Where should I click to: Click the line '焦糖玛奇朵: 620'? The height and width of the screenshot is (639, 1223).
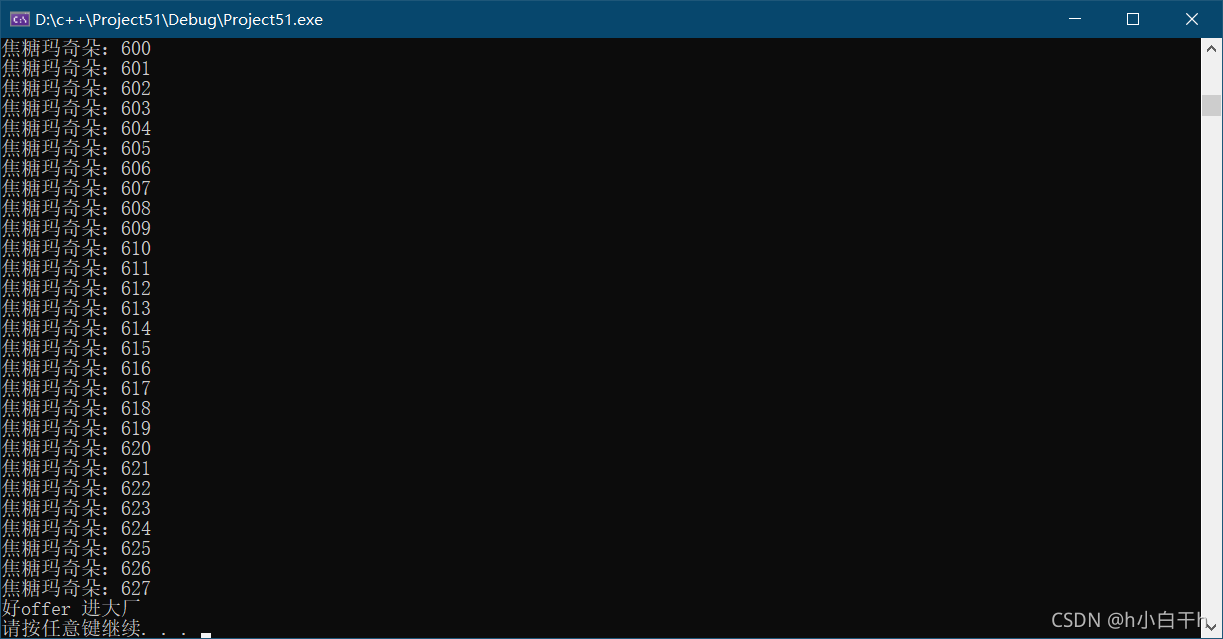point(76,448)
